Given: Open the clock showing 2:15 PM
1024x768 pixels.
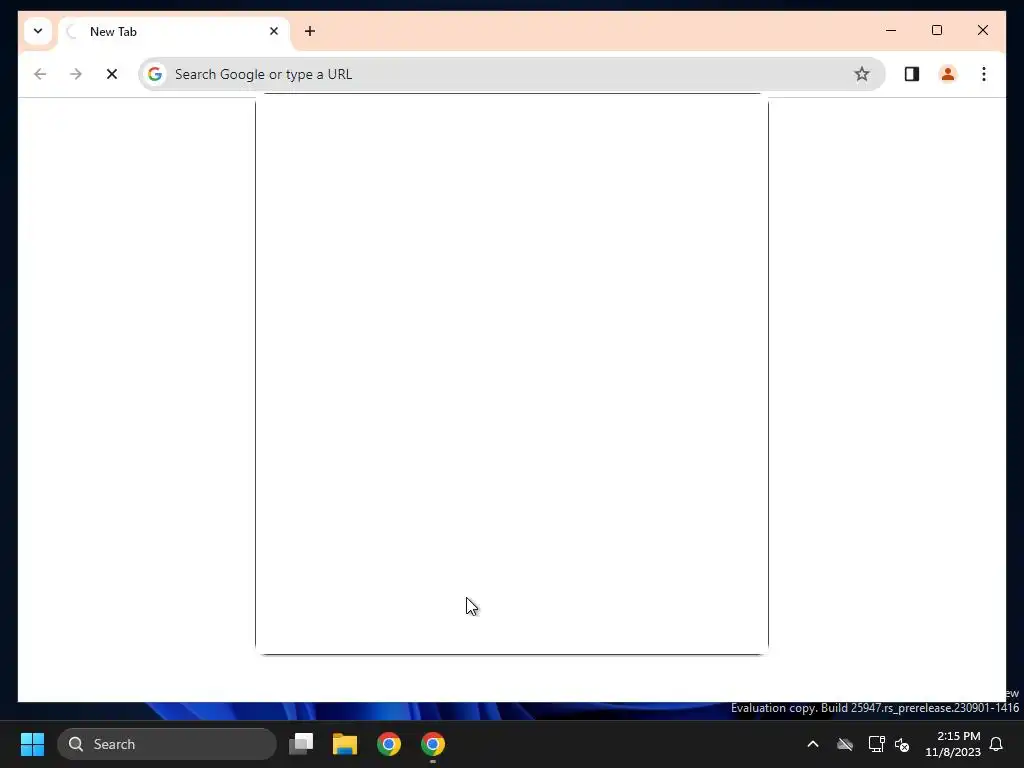Looking at the screenshot, I should point(953,744).
